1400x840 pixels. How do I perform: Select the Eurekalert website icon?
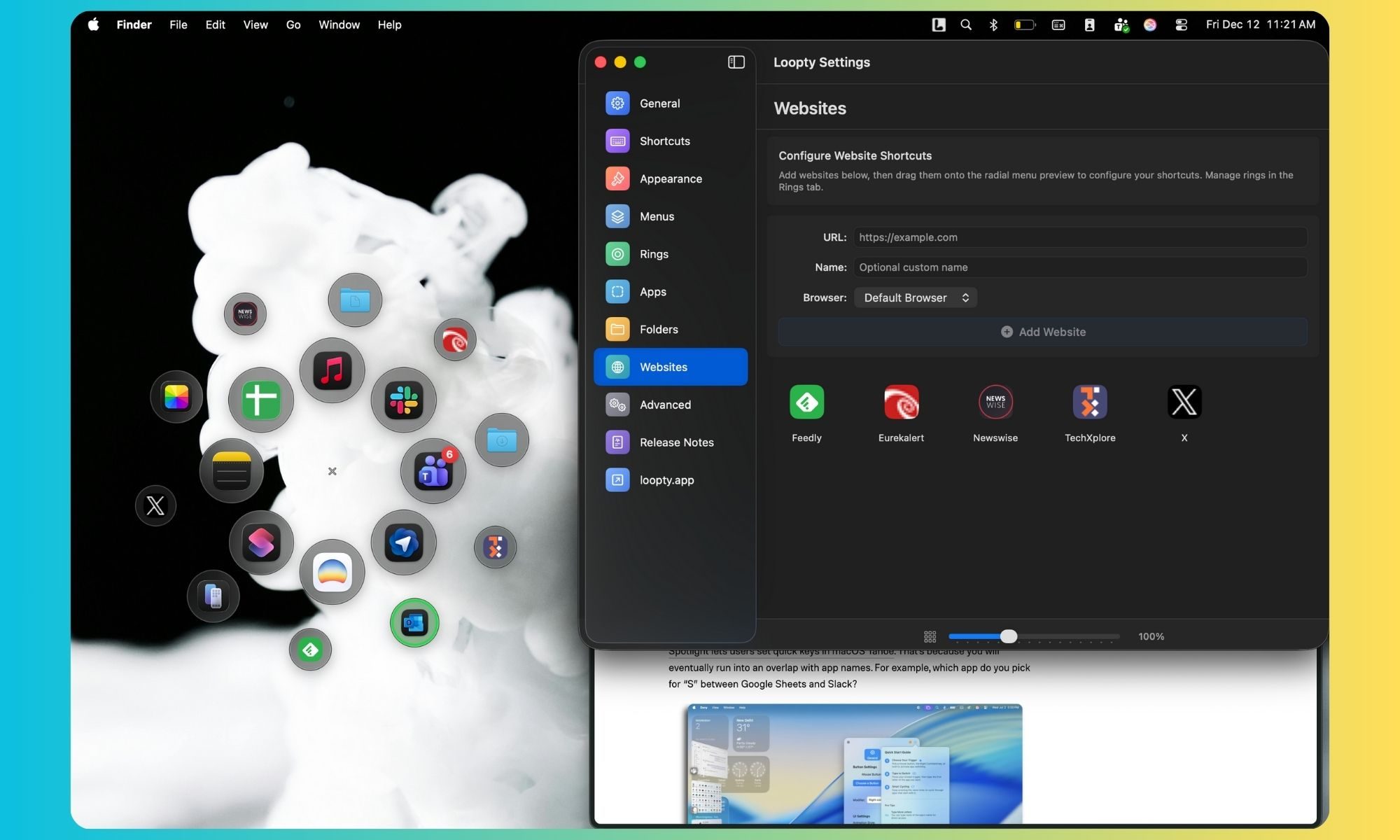(x=901, y=402)
